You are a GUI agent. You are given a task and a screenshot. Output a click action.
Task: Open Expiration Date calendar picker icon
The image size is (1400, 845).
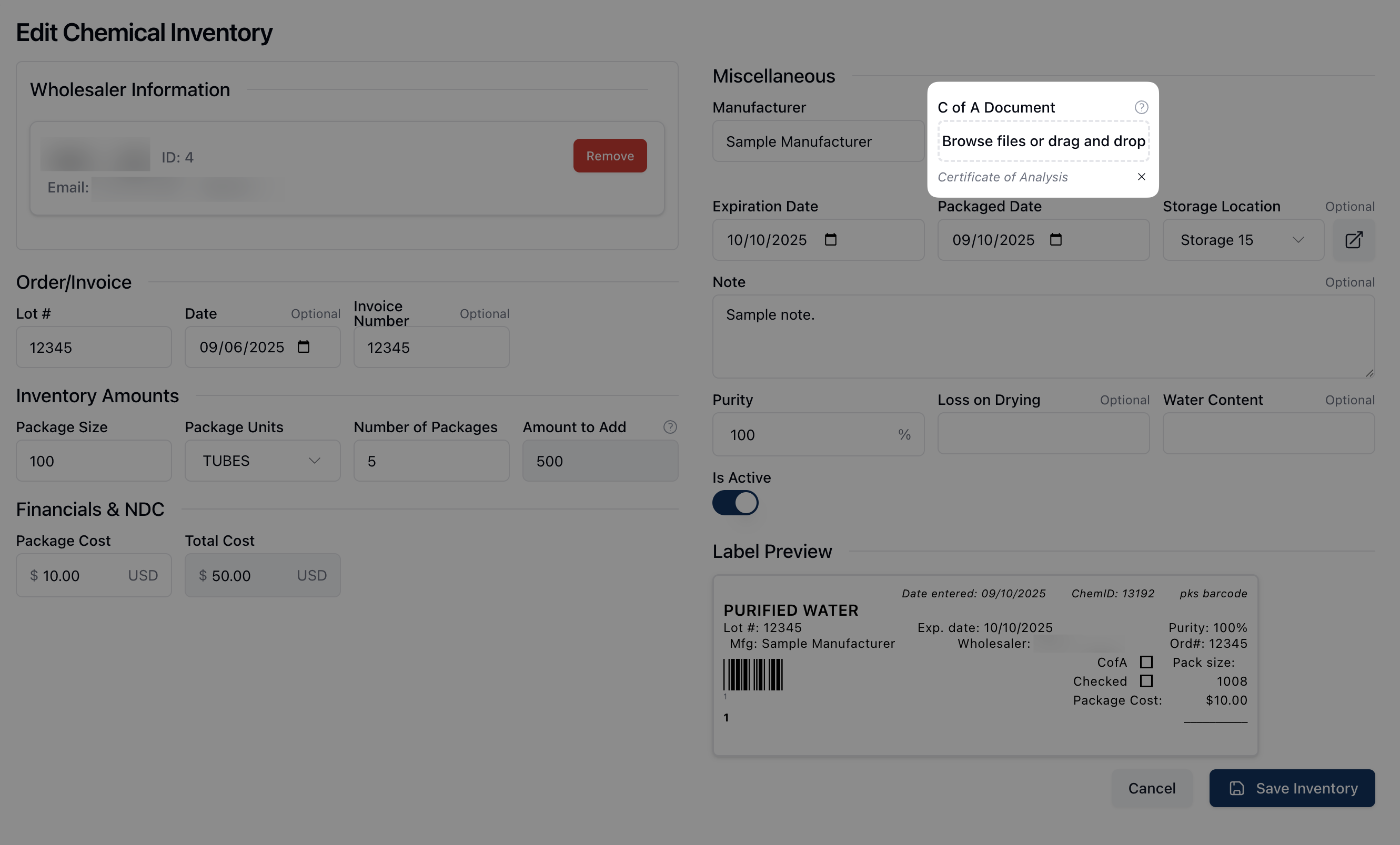pyautogui.click(x=830, y=240)
